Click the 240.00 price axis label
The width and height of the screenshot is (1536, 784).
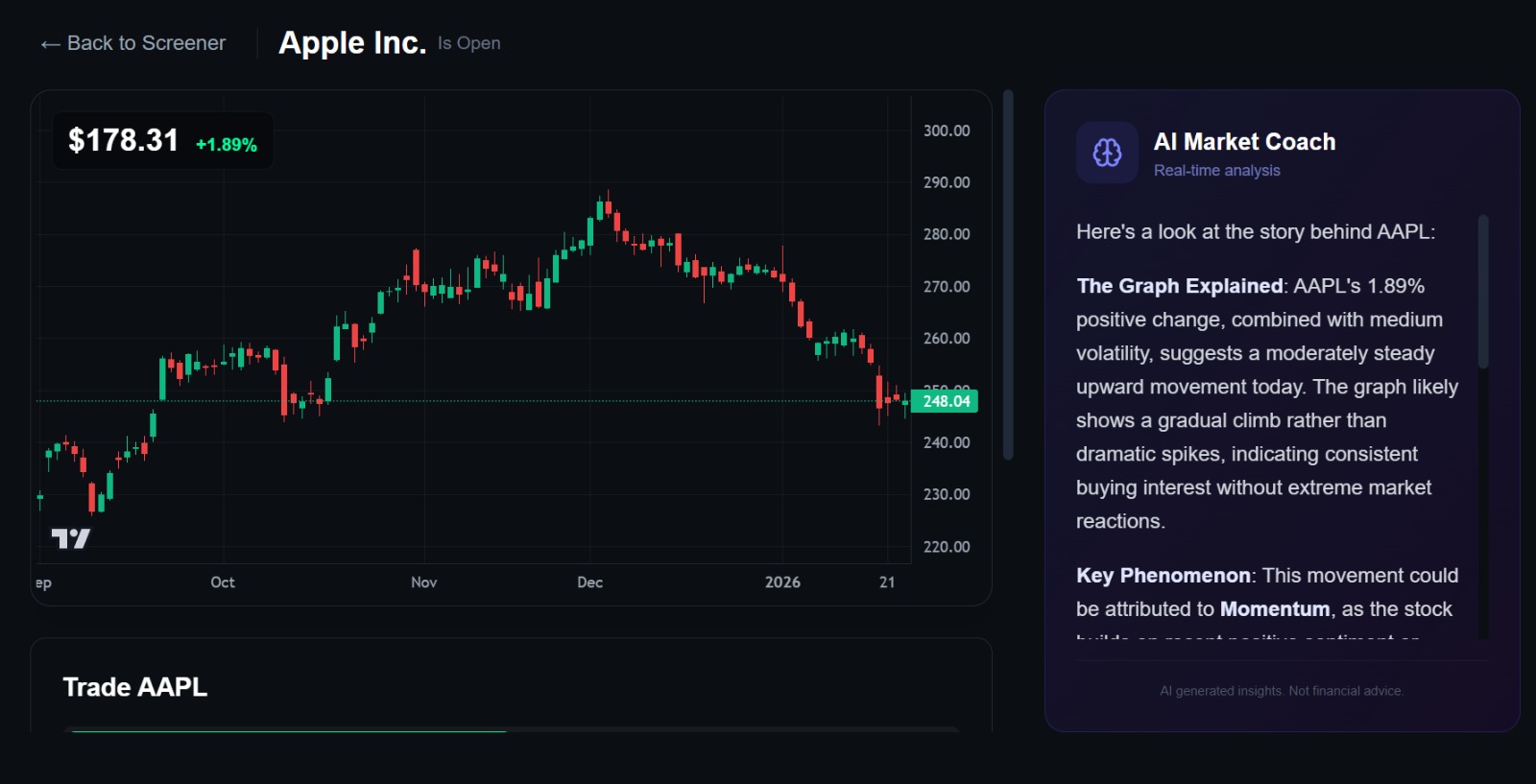click(x=947, y=442)
